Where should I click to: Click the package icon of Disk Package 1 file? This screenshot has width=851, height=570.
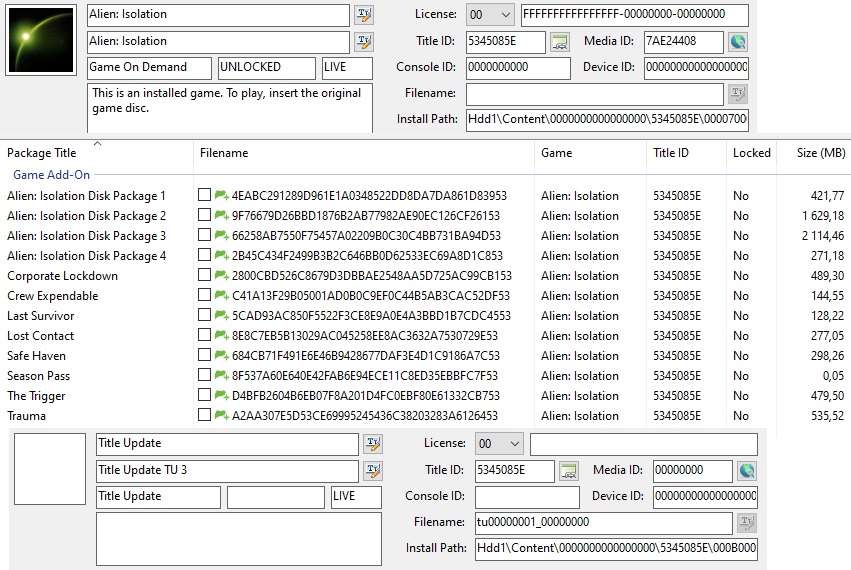pos(221,195)
